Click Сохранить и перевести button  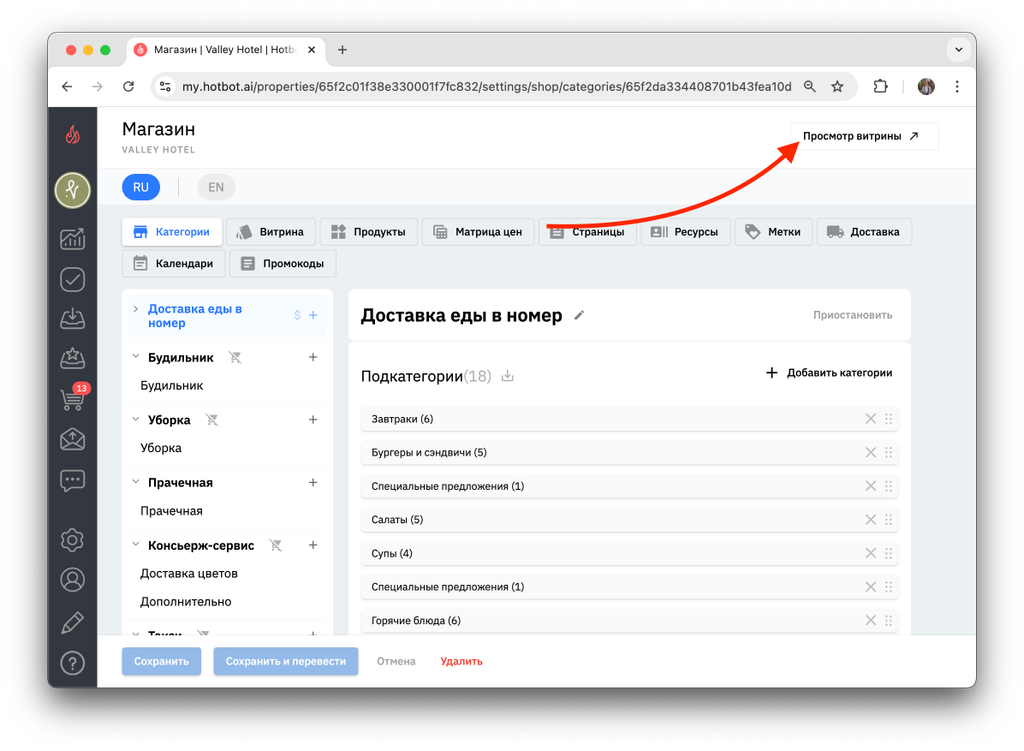pyautogui.click(x=286, y=662)
